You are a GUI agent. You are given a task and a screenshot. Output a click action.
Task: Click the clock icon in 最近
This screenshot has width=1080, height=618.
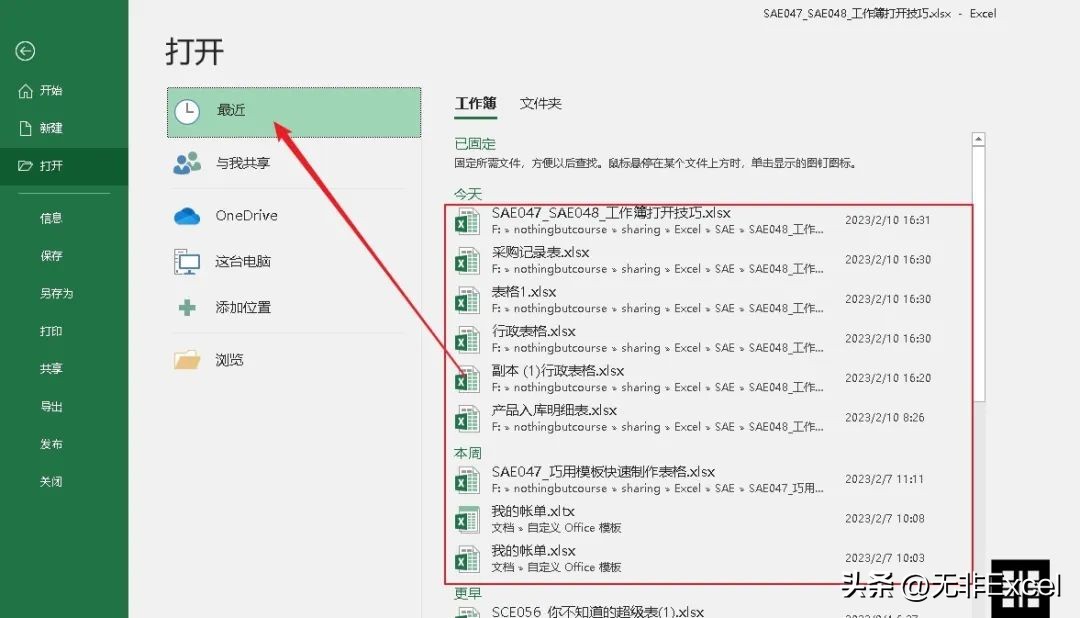coord(187,112)
